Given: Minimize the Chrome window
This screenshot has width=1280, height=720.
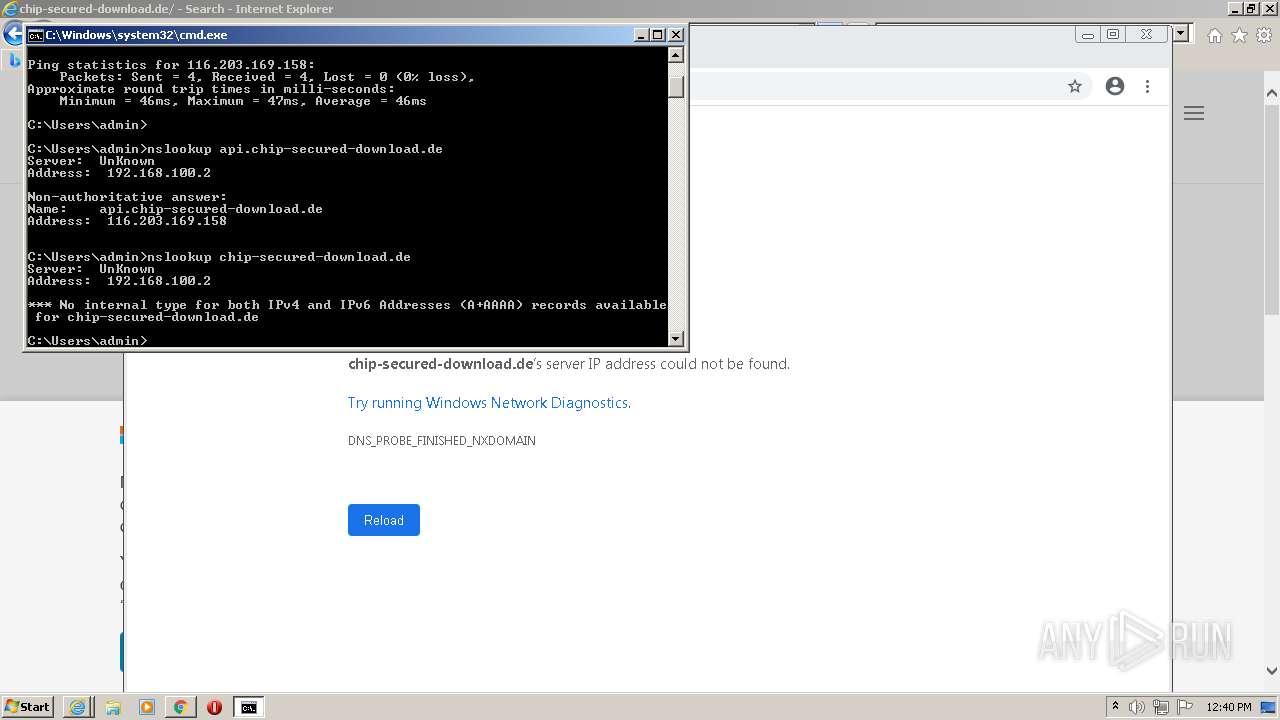Looking at the screenshot, I should tap(1088, 34).
